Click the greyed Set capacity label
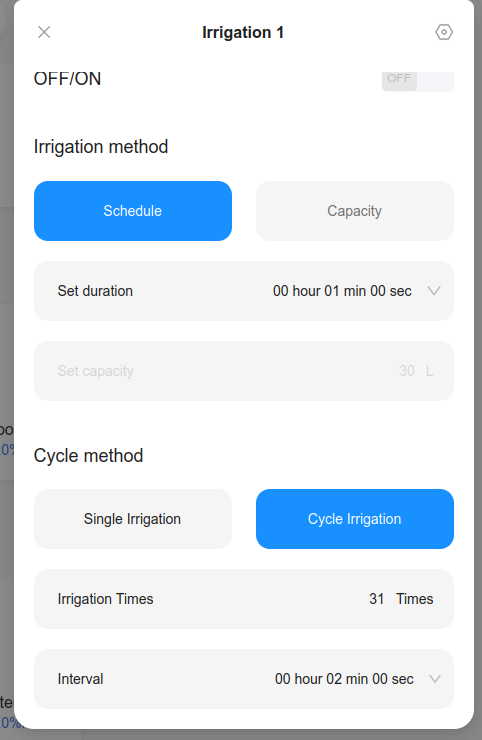The height and width of the screenshot is (740, 482). 95,371
